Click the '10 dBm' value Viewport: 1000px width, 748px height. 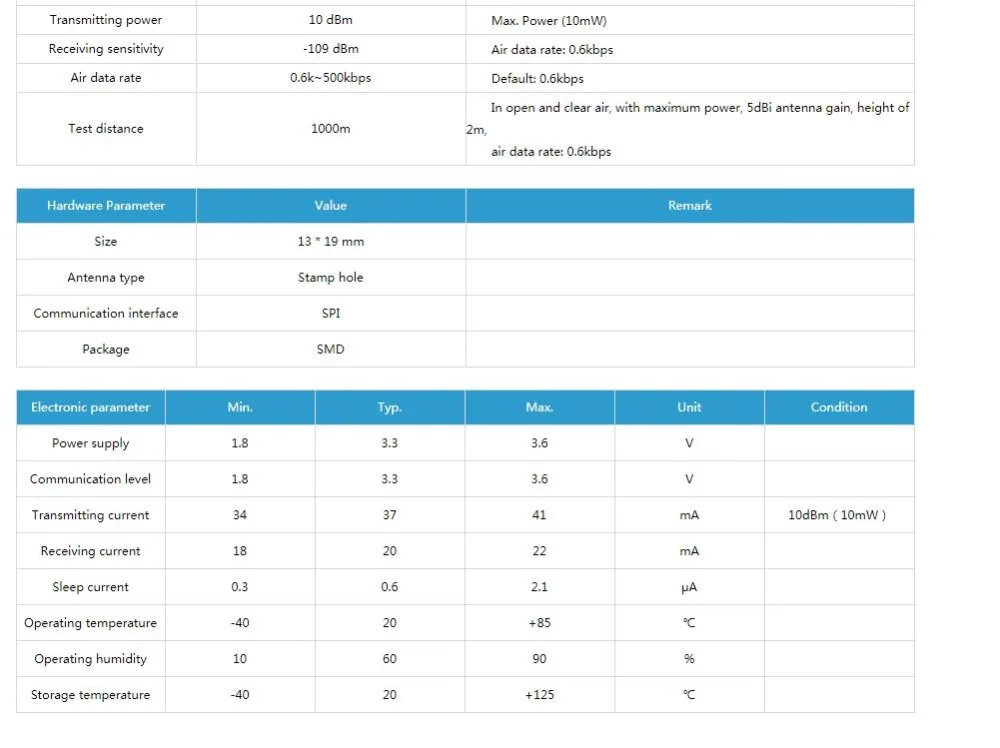click(330, 20)
